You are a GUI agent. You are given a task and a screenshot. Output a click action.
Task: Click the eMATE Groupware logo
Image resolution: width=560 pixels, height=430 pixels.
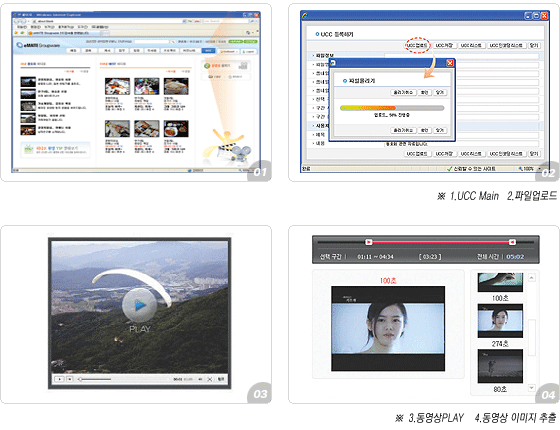click(x=38, y=45)
